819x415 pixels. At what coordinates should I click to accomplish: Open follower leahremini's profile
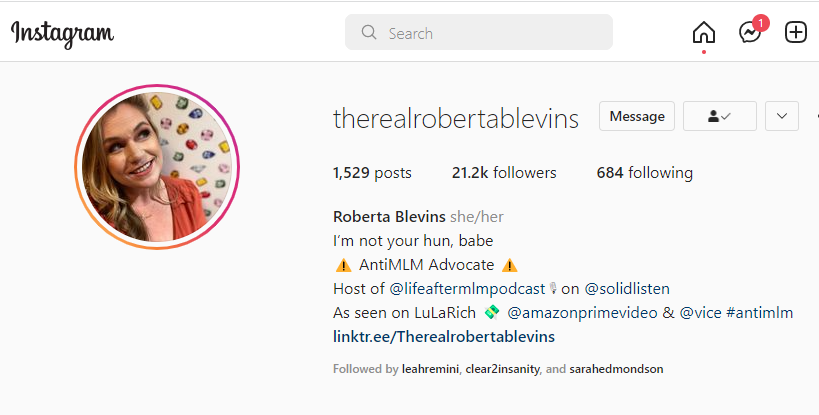pos(430,369)
